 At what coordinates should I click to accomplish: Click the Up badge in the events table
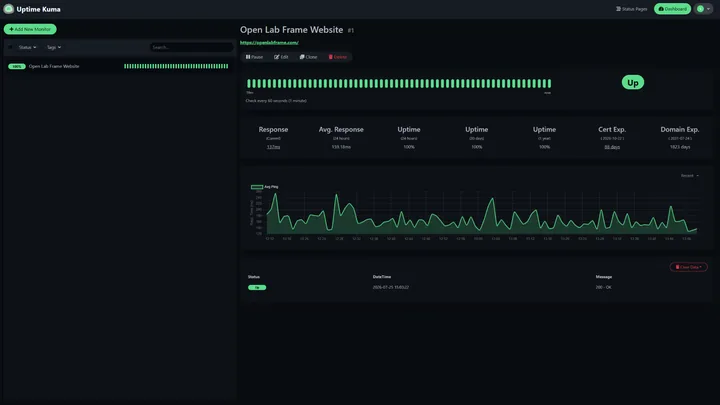pos(257,287)
